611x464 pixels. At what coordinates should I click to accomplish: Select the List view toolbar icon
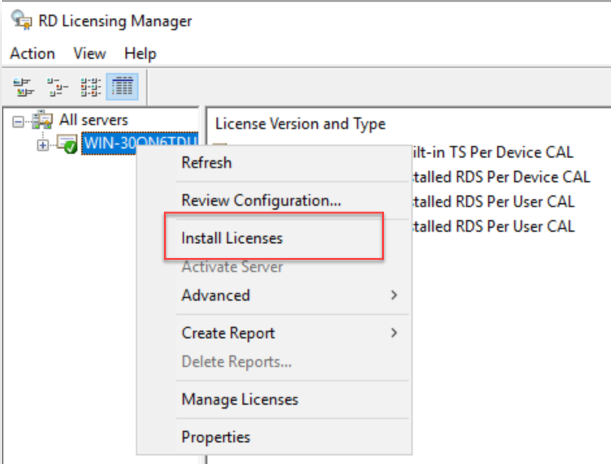[x=89, y=86]
